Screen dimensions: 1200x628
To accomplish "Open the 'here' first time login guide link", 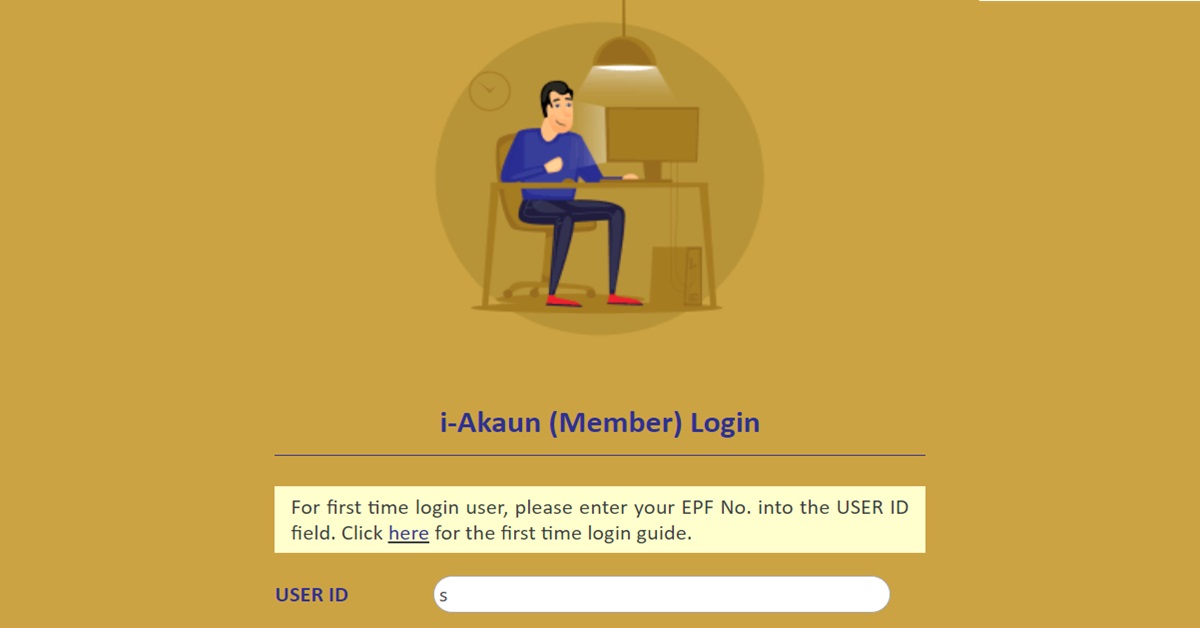I will (408, 533).
